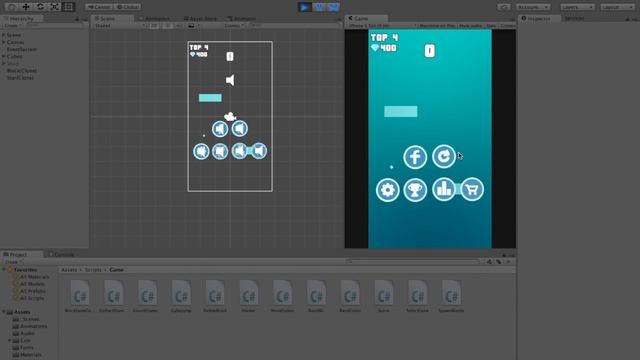The height and width of the screenshot is (360, 640).
Task: Toggle scene lighting button
Action: (x=167, y=25)
